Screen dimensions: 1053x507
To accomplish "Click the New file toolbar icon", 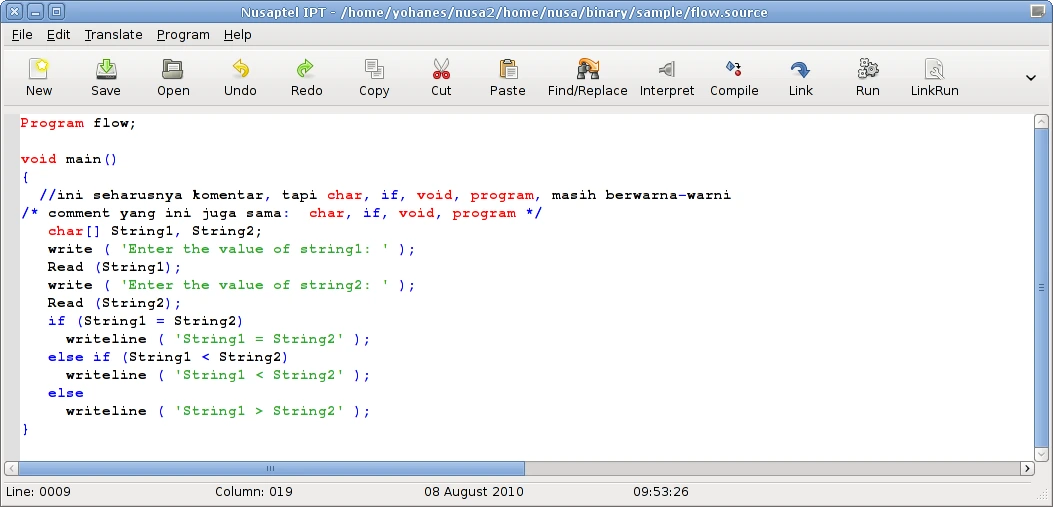I will pos(39,77).
